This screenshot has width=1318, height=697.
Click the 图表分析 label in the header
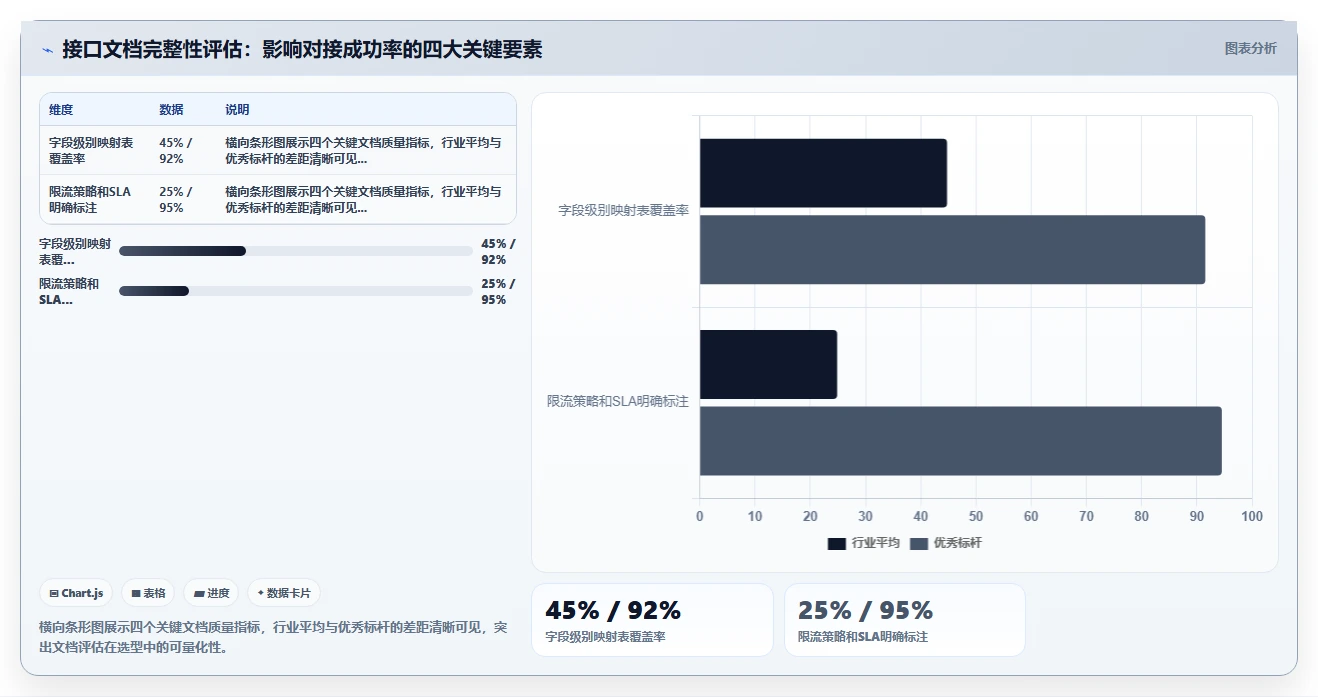1250,48
